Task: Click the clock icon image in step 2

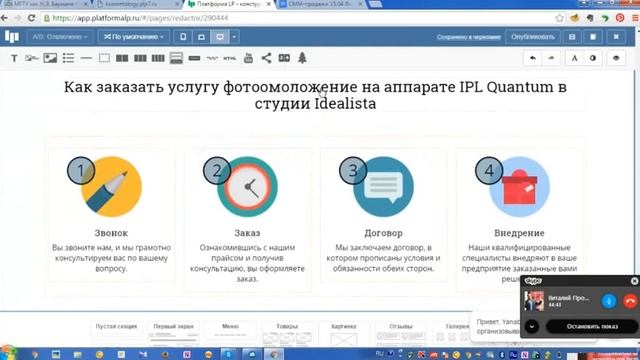Action: point(247,187)
